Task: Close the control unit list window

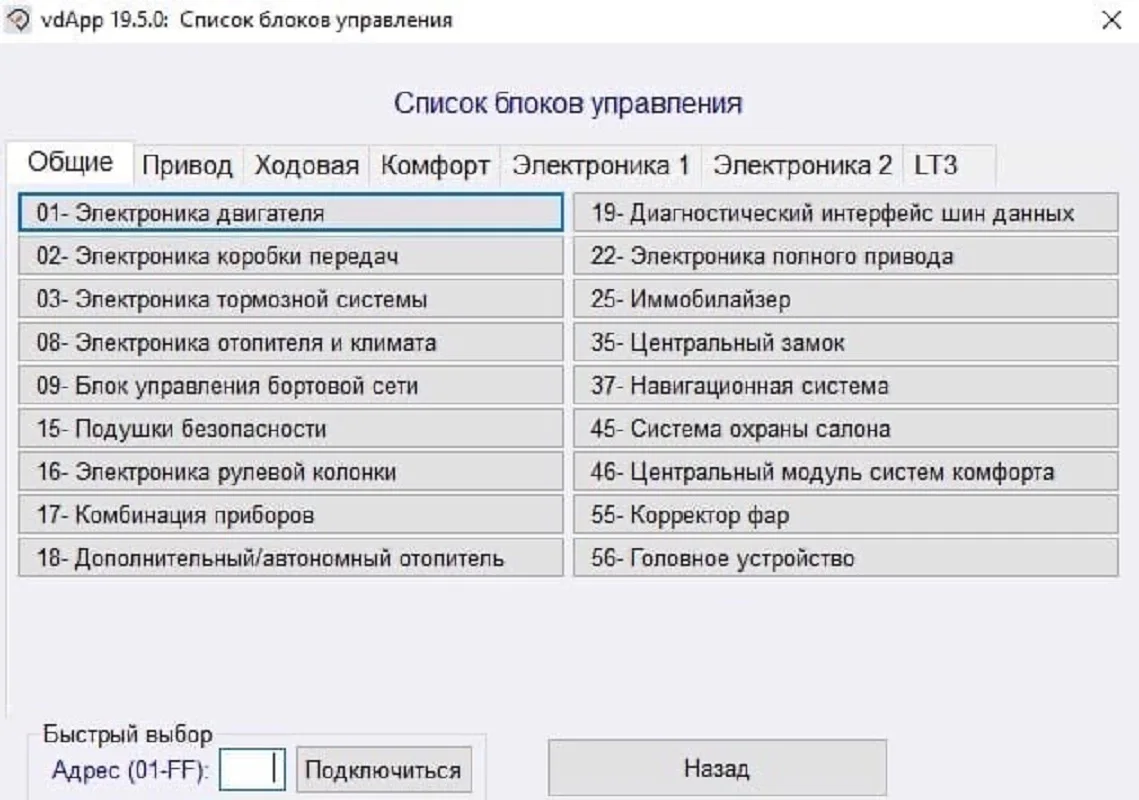Action: click(1111, 21)
